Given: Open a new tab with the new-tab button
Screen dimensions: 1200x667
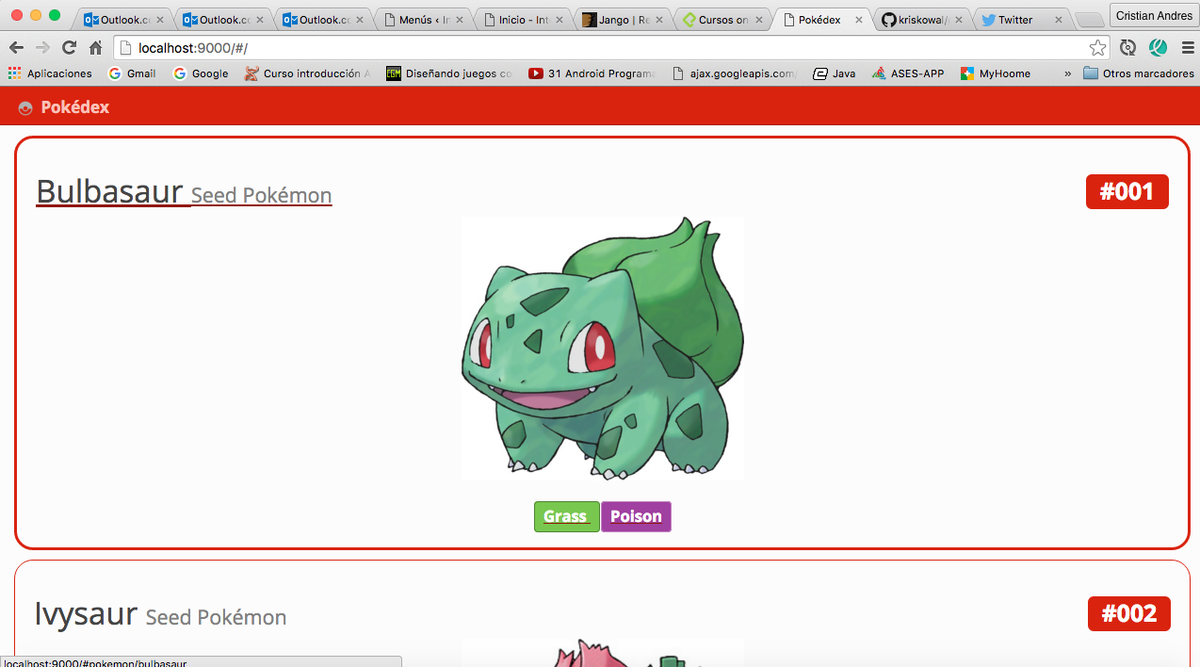Looking at the screenshot, I should (1088, 20).
